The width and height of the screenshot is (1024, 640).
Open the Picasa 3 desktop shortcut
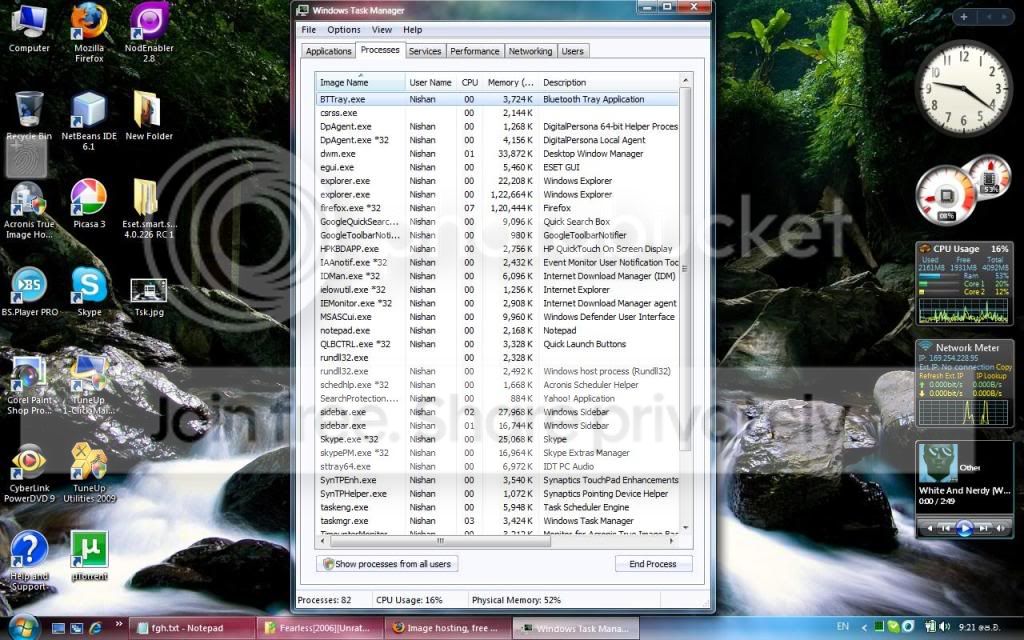click(x=89, y=204)
